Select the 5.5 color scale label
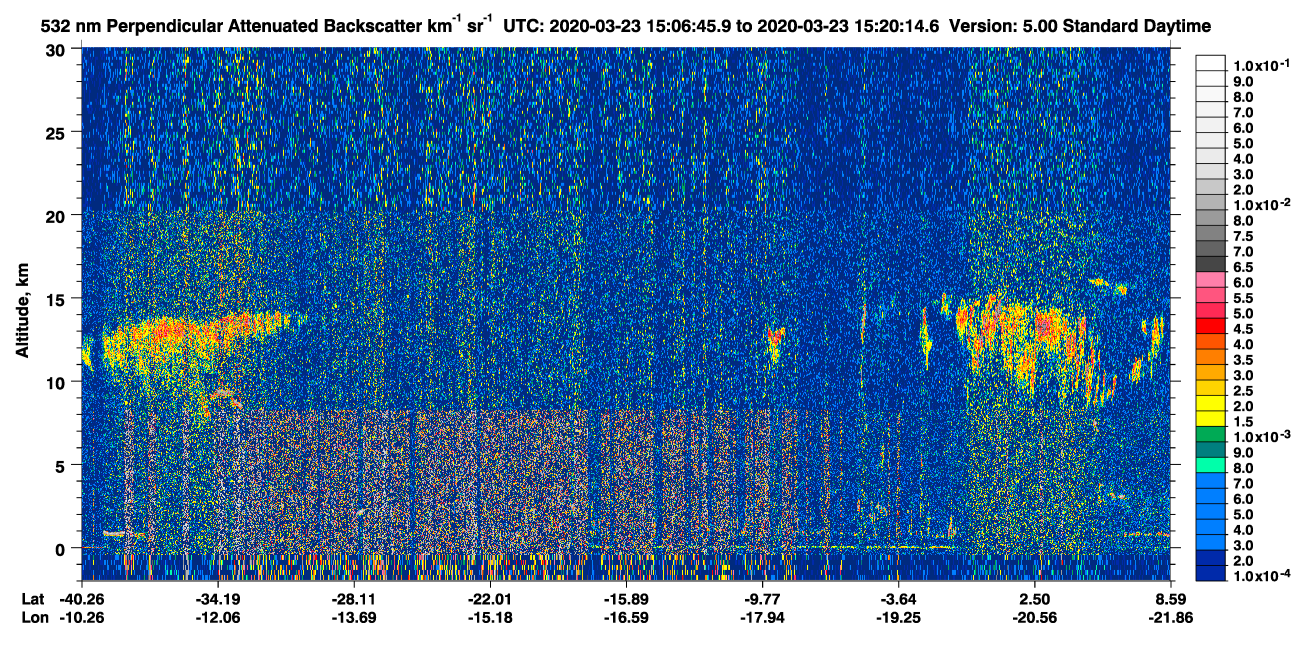The image size is (1300, 667). coord(1242,298)
